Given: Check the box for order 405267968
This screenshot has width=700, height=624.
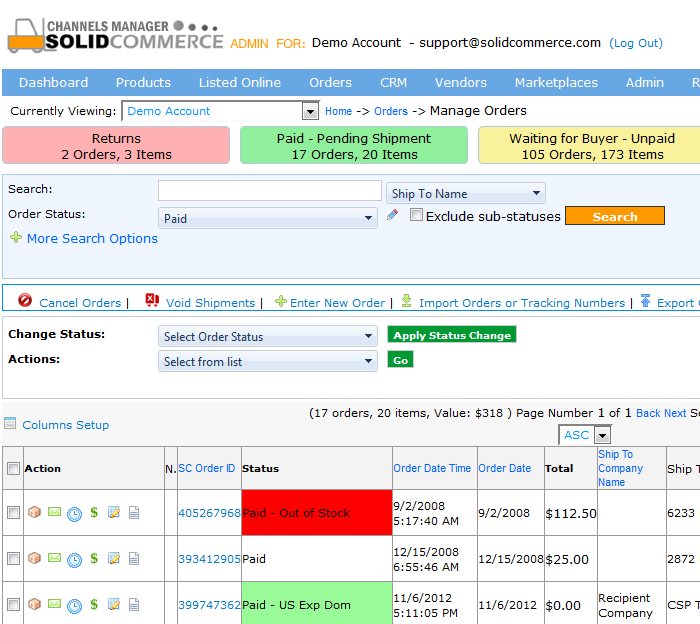Looking at the screenshot, I should click(x=13, y=512).
